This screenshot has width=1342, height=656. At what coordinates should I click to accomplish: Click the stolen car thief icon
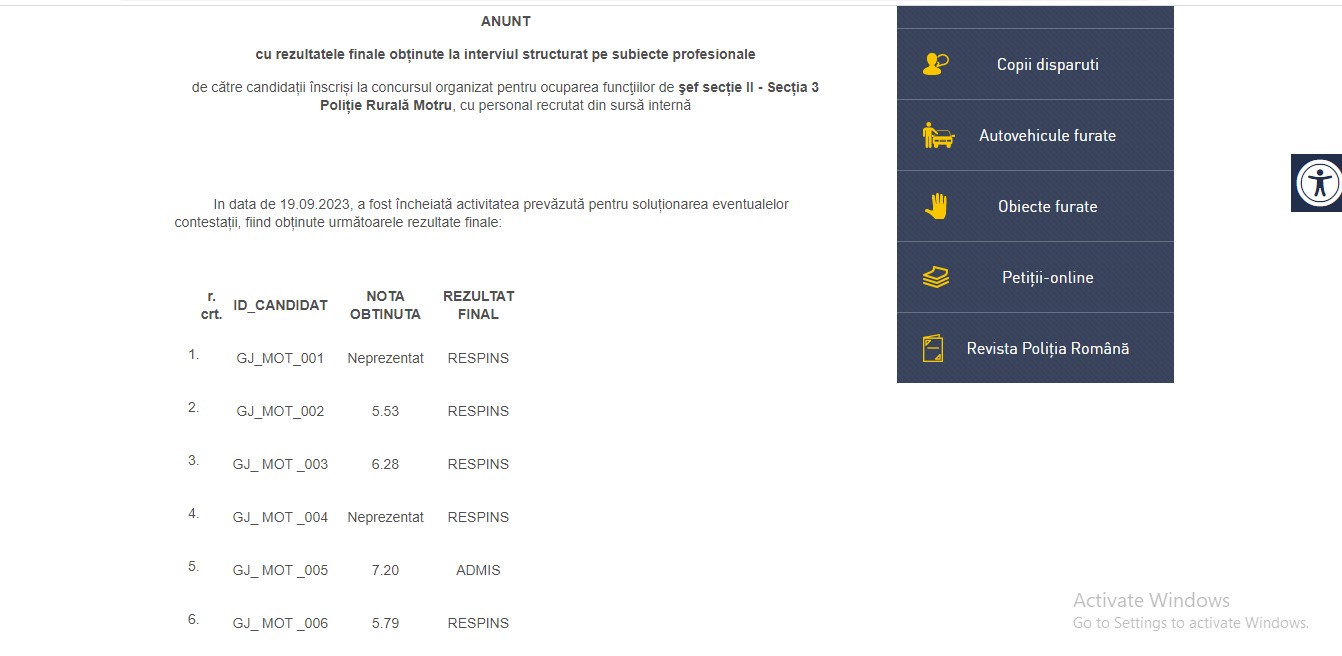tap(937, 136)
